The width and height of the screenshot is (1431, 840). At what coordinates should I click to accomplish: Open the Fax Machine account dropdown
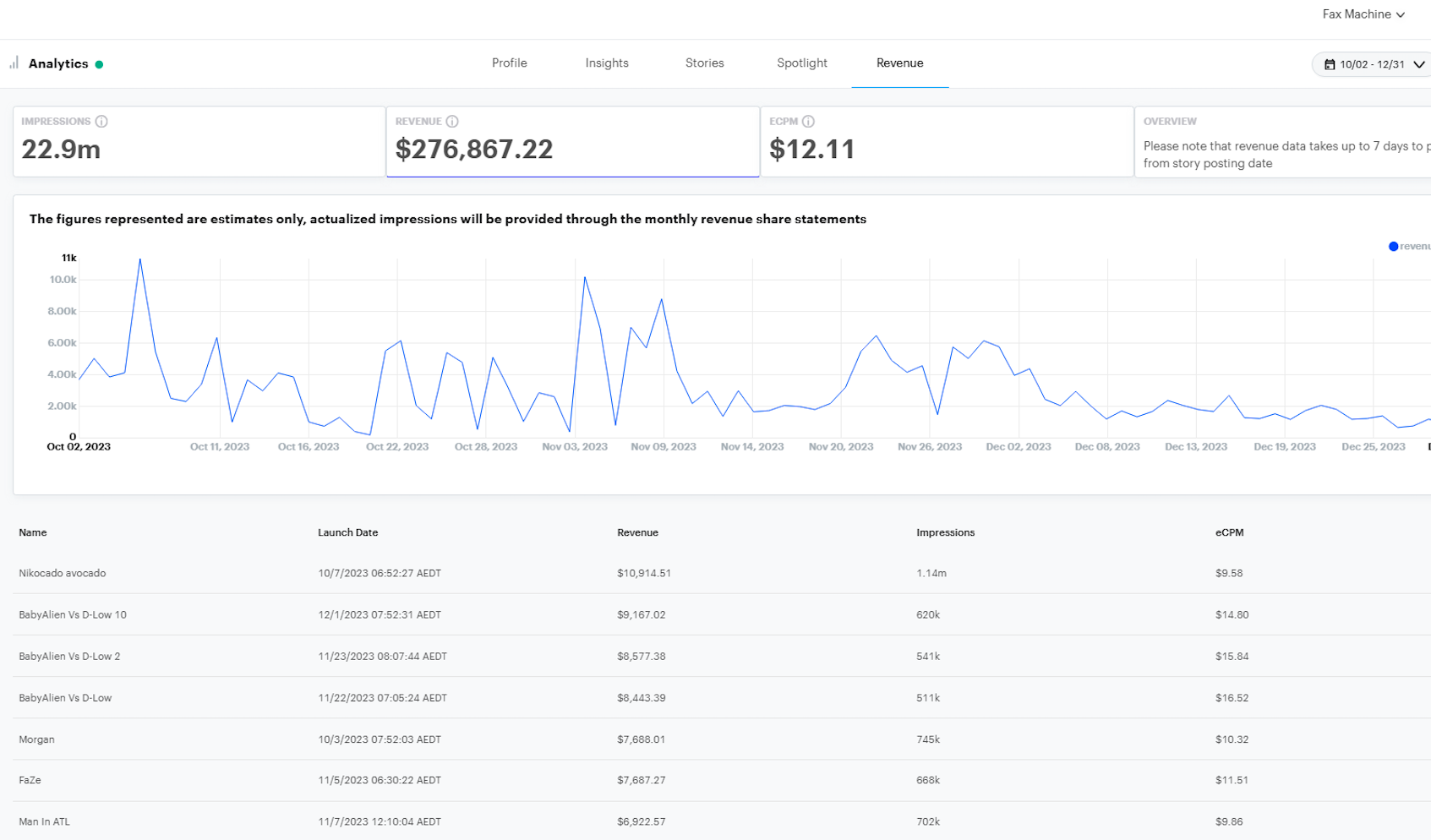pyautogui.click(x=1363, y=14)
